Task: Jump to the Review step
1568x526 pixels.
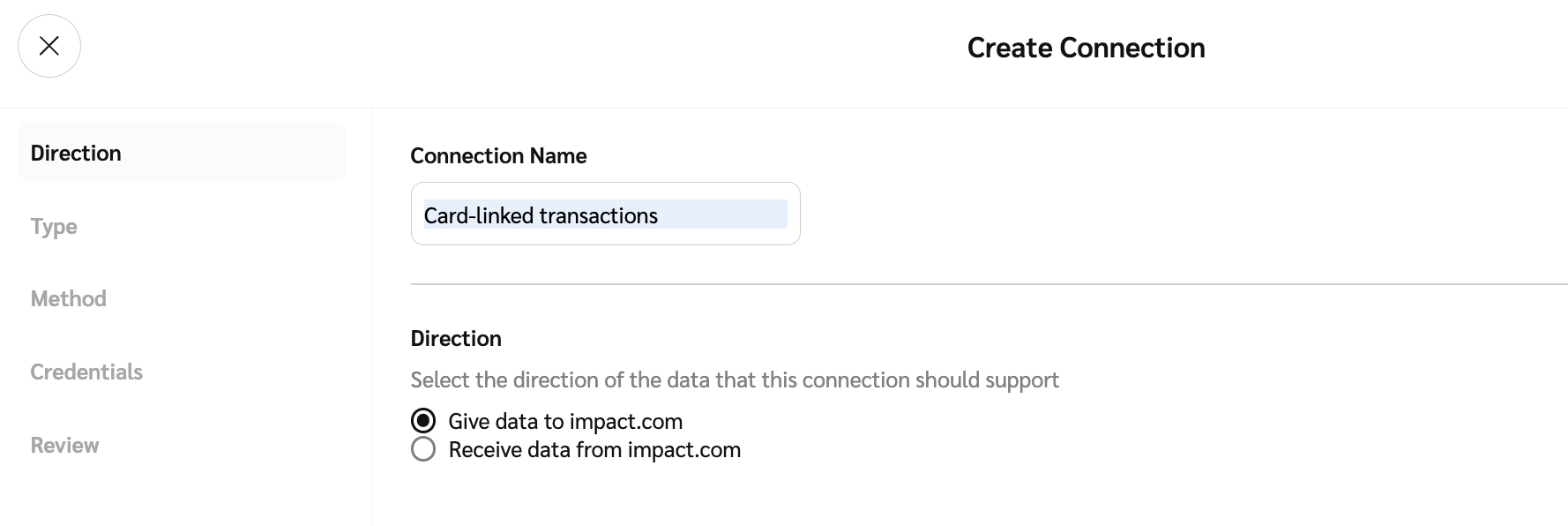Action: 64,445
